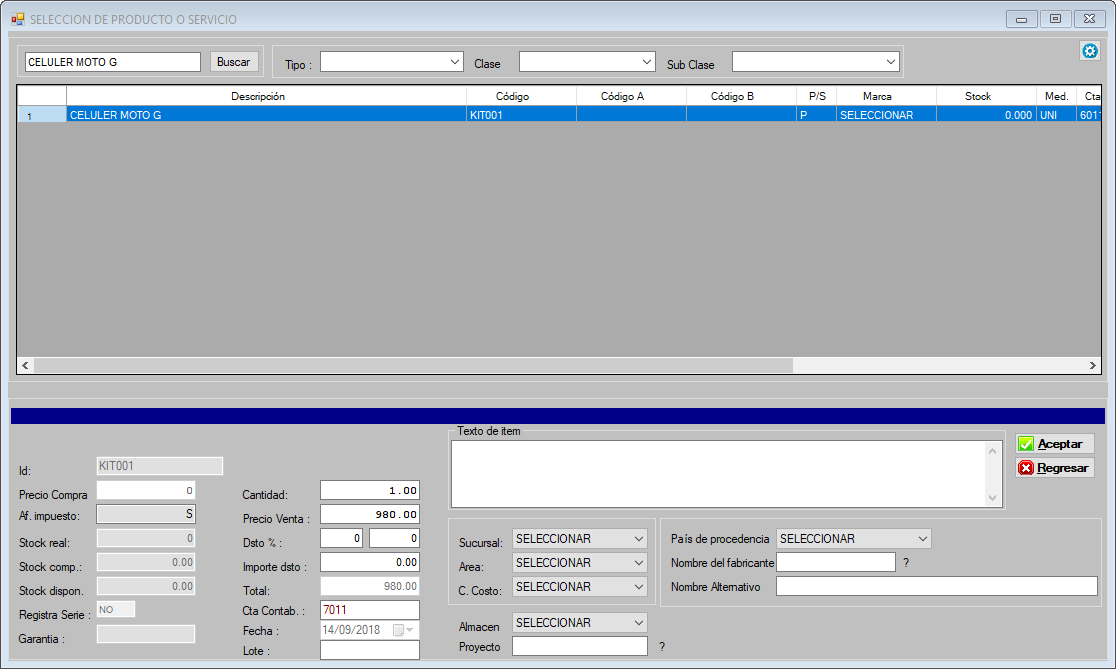The image size is (1116, 669).
Task: Click the Lote input field
Action: coord(369,650)
